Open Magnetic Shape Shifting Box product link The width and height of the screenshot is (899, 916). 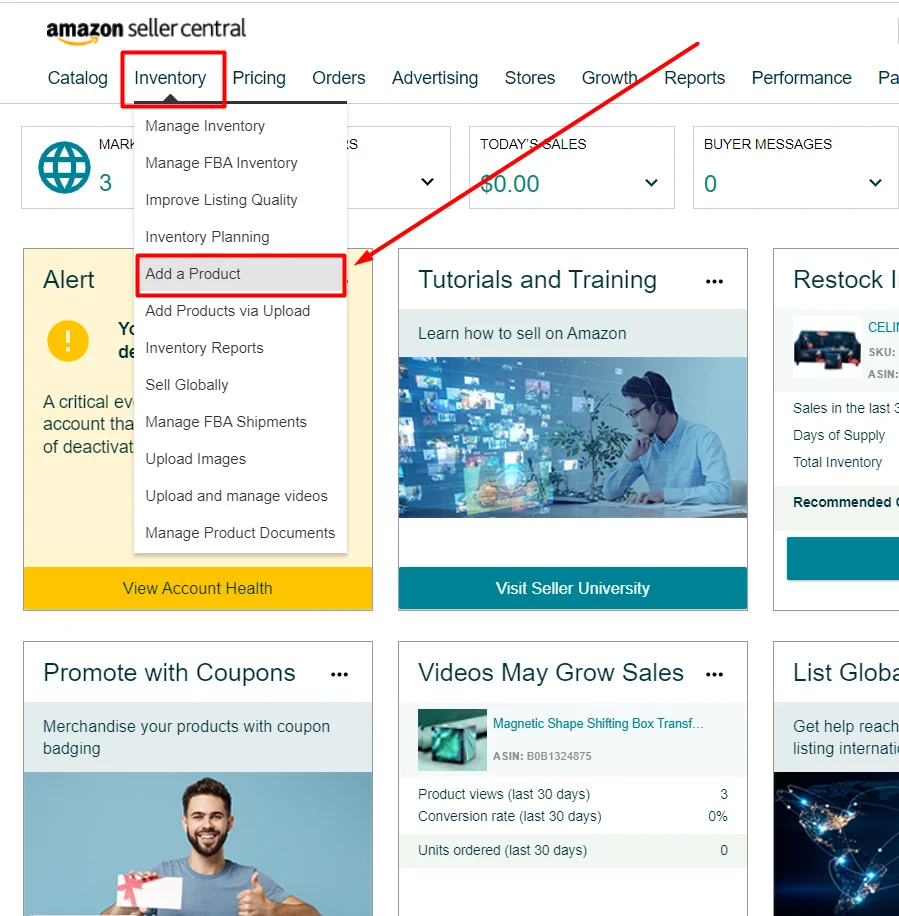tap(598, 723)
